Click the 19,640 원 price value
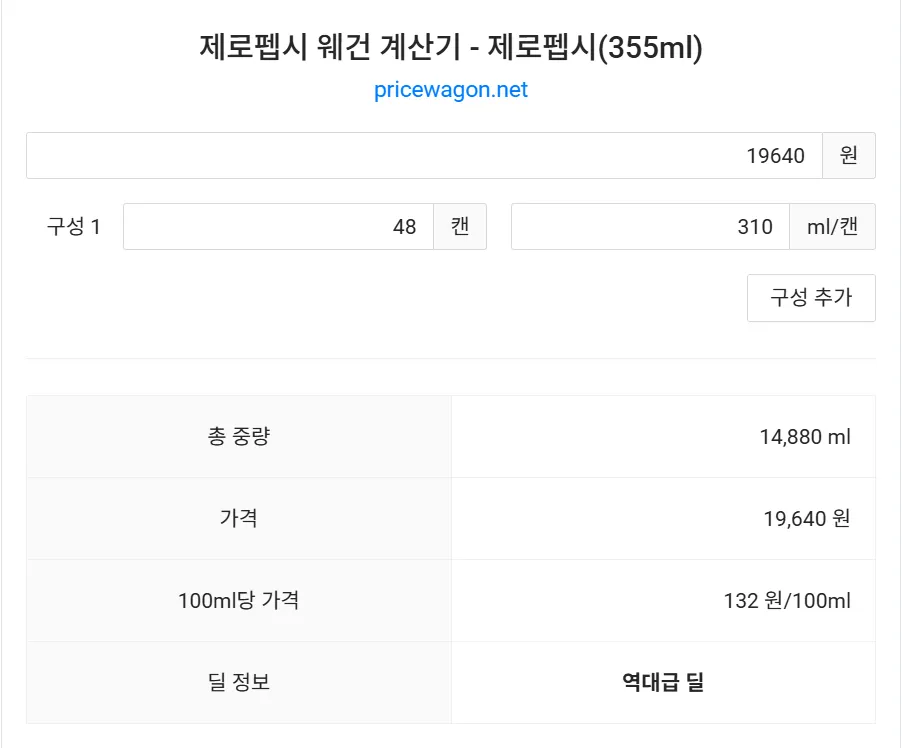902x748 pixels. coord(807,518)
